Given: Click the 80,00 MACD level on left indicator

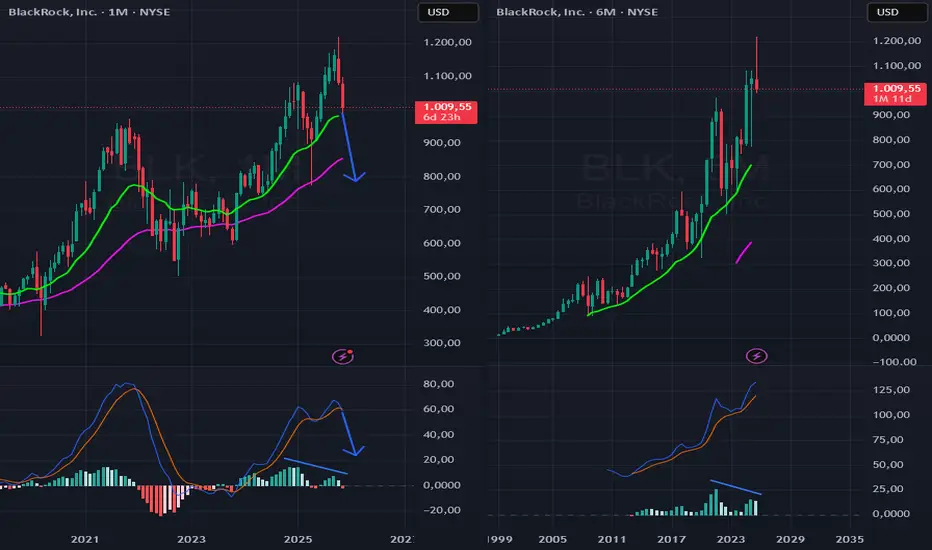Looking at the screenshot, I should pos(439,384).
